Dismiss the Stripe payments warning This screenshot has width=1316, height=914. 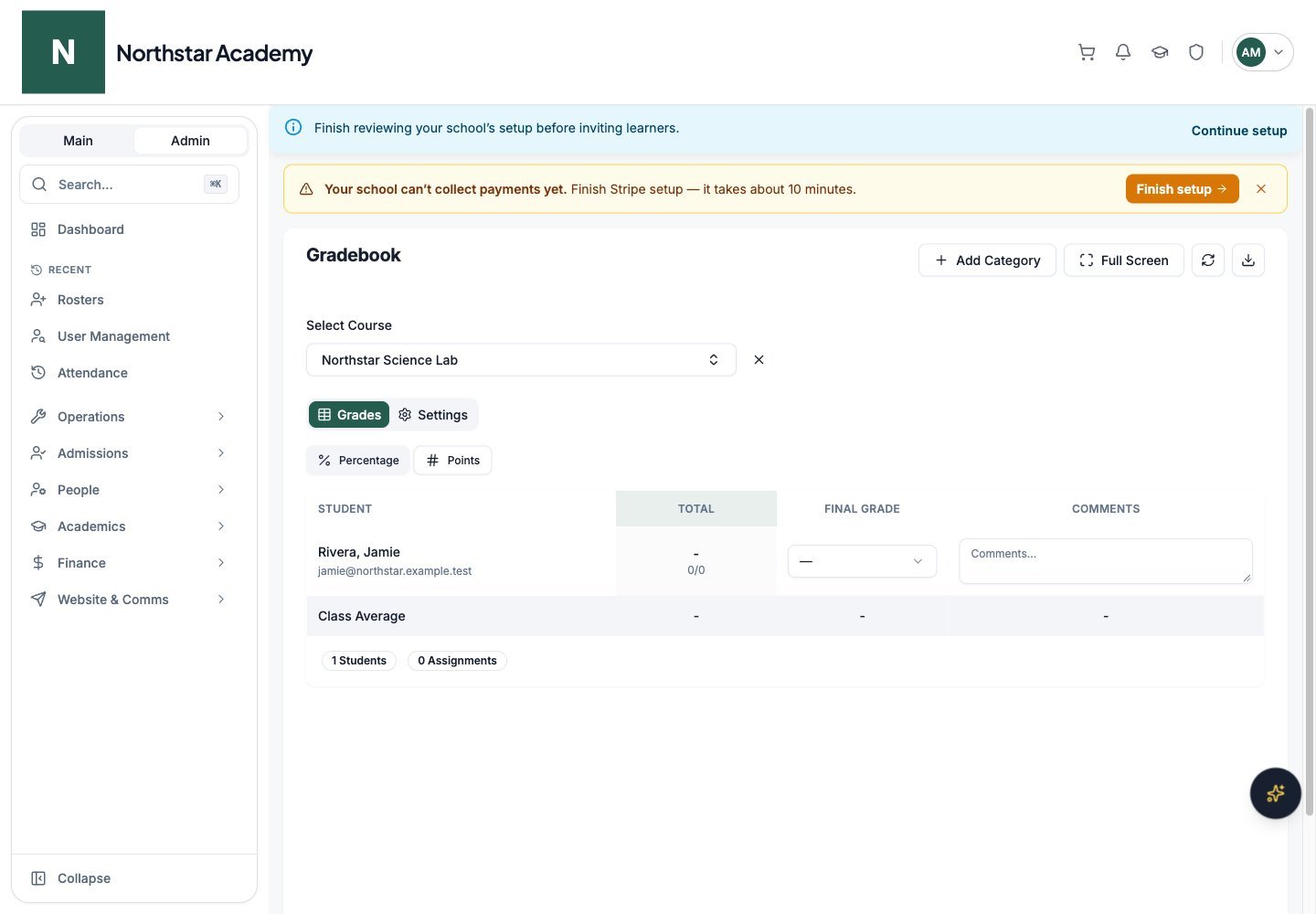click(1261, 189)
